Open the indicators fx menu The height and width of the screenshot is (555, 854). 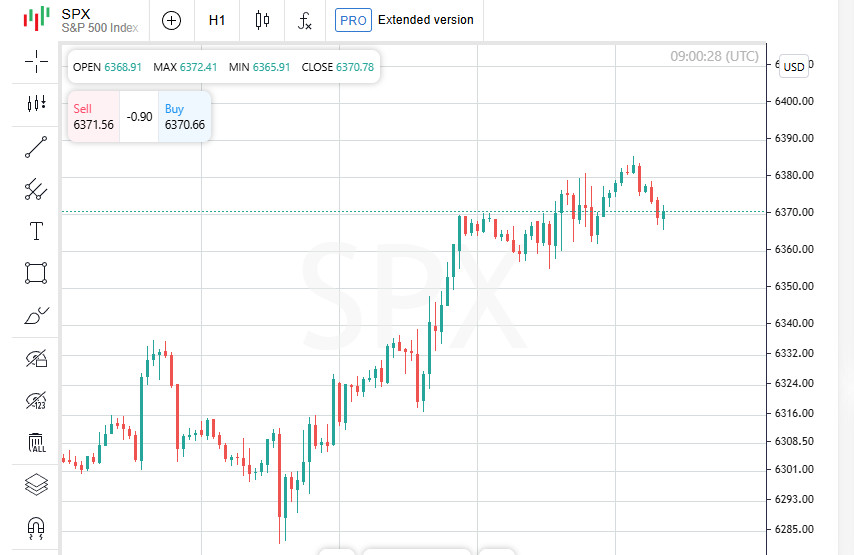[x=304, y=21]
